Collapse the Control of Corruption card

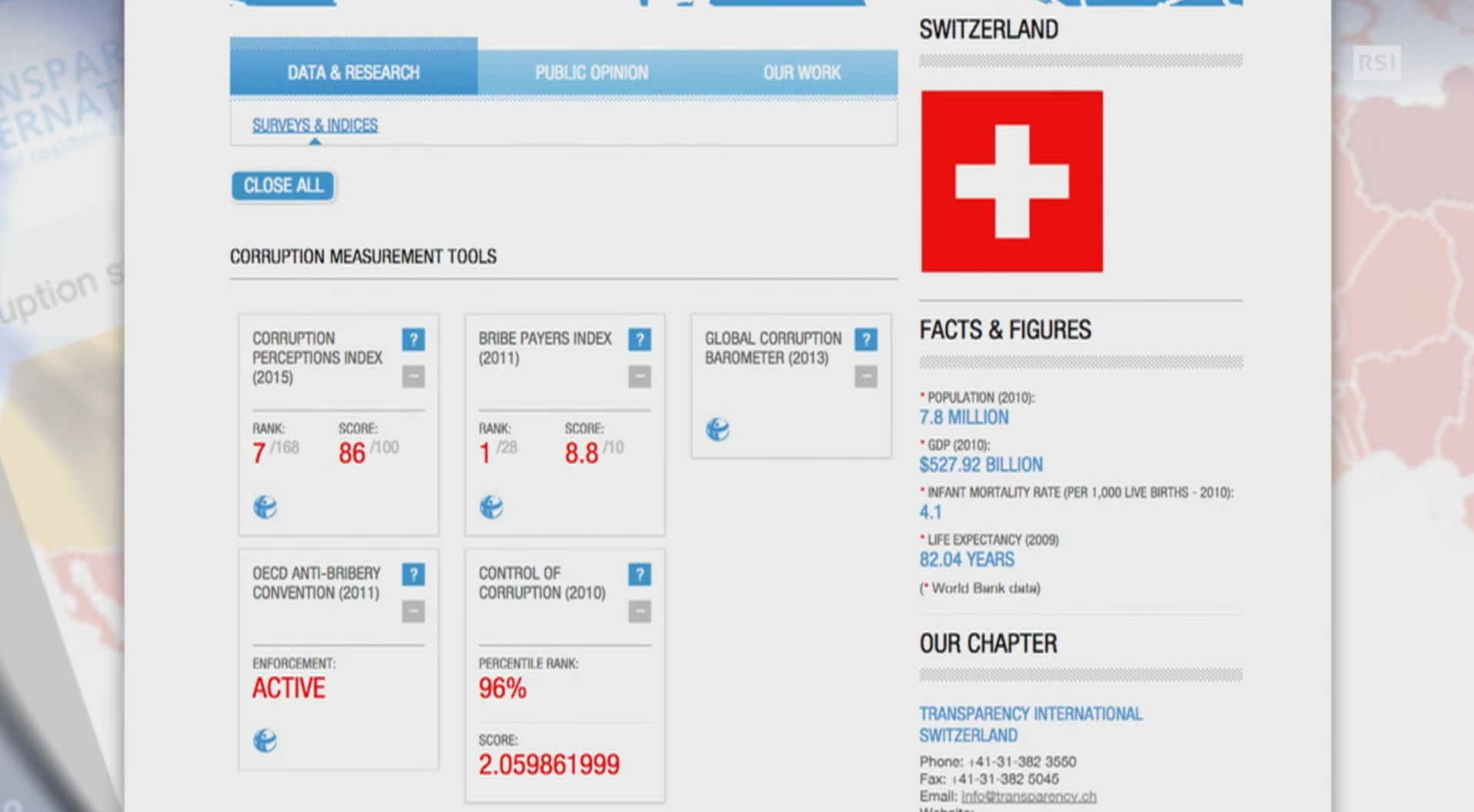(x=640, y=612)
